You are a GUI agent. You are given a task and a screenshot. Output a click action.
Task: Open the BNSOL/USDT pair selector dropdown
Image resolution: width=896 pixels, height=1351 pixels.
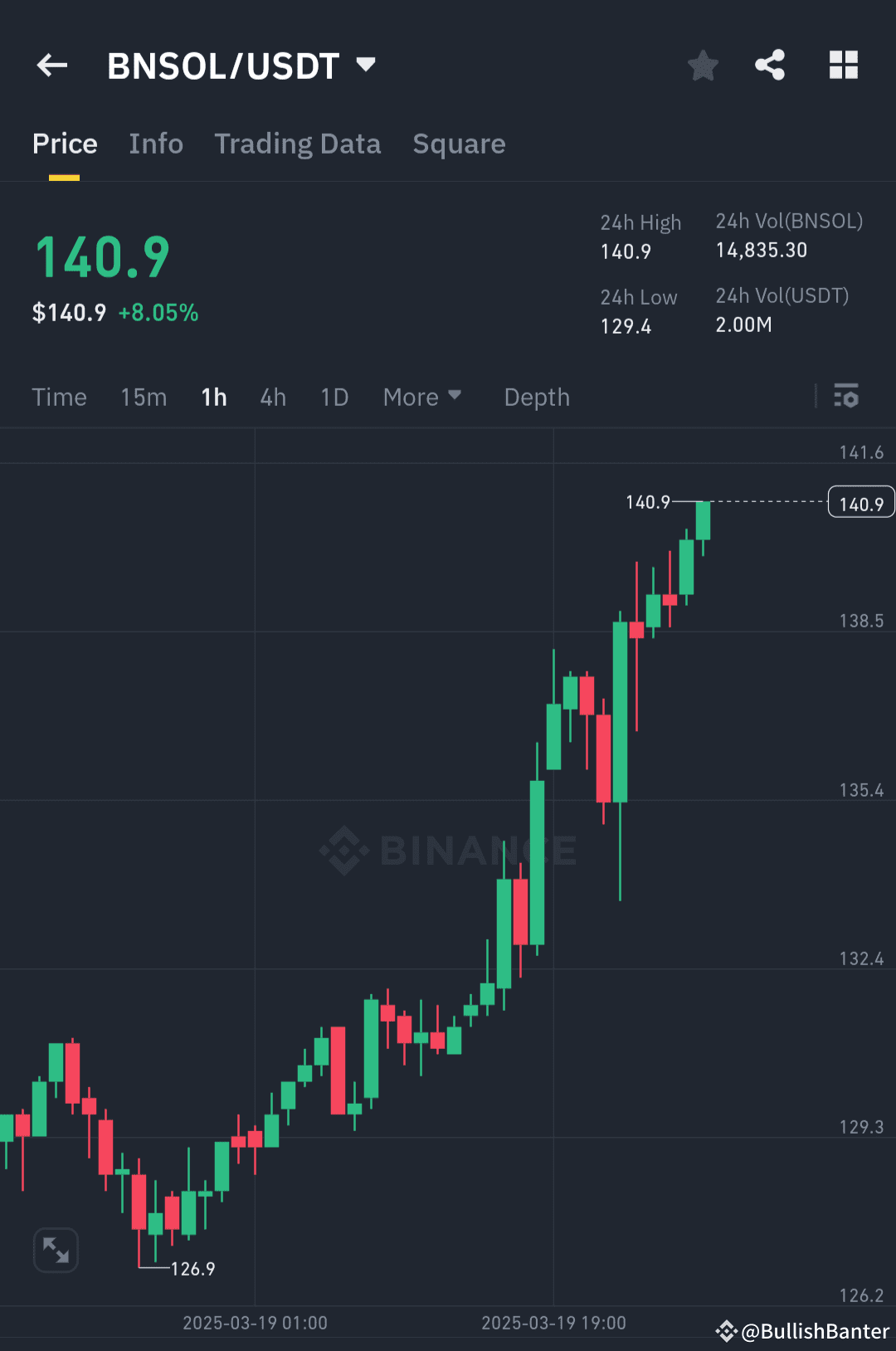pos(241,65)
